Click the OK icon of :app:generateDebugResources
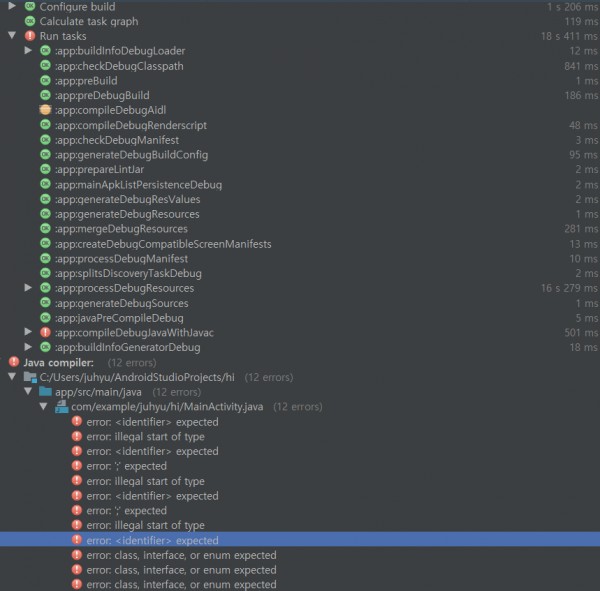This screenshot has width=600, height=591. click(46, 214)
